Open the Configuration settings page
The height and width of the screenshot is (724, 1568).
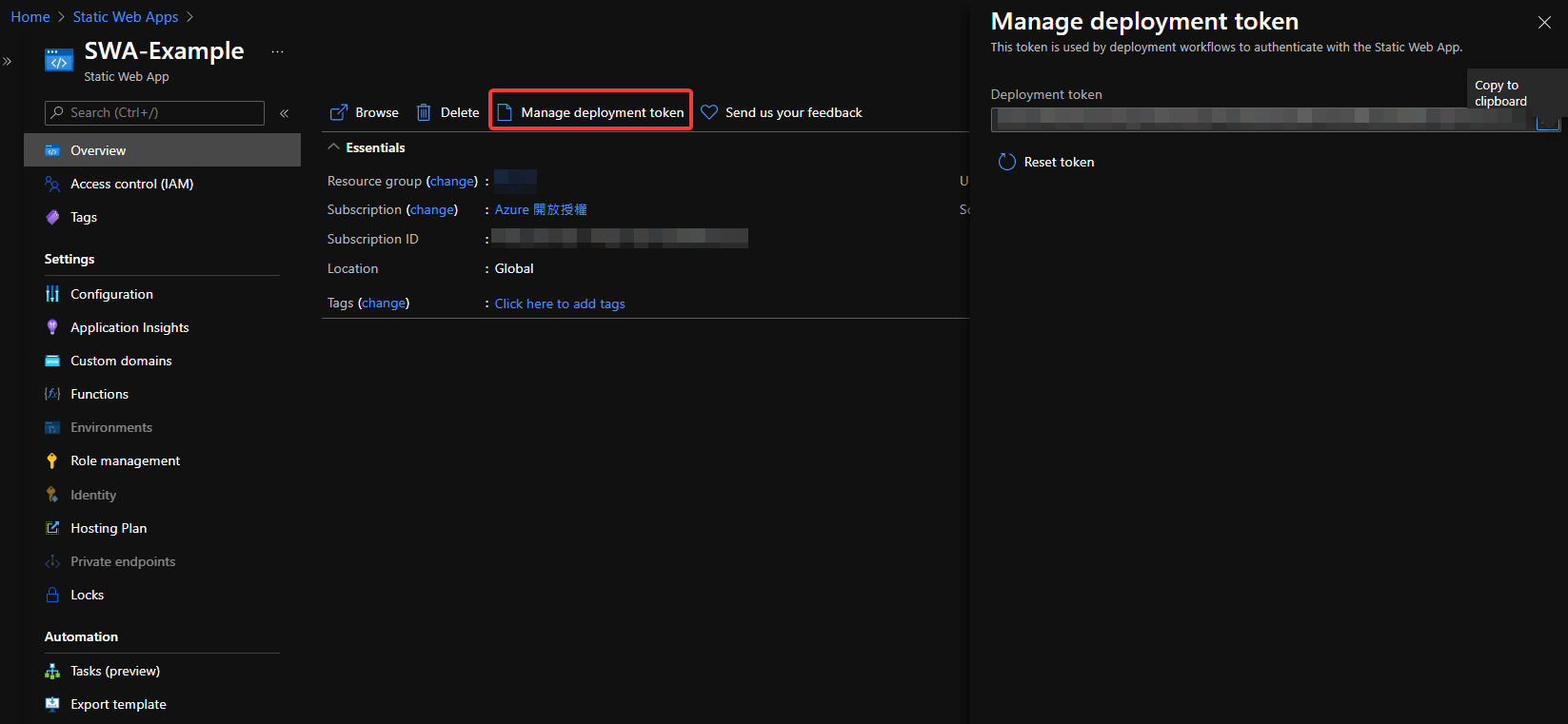click(x=111, y=294)
